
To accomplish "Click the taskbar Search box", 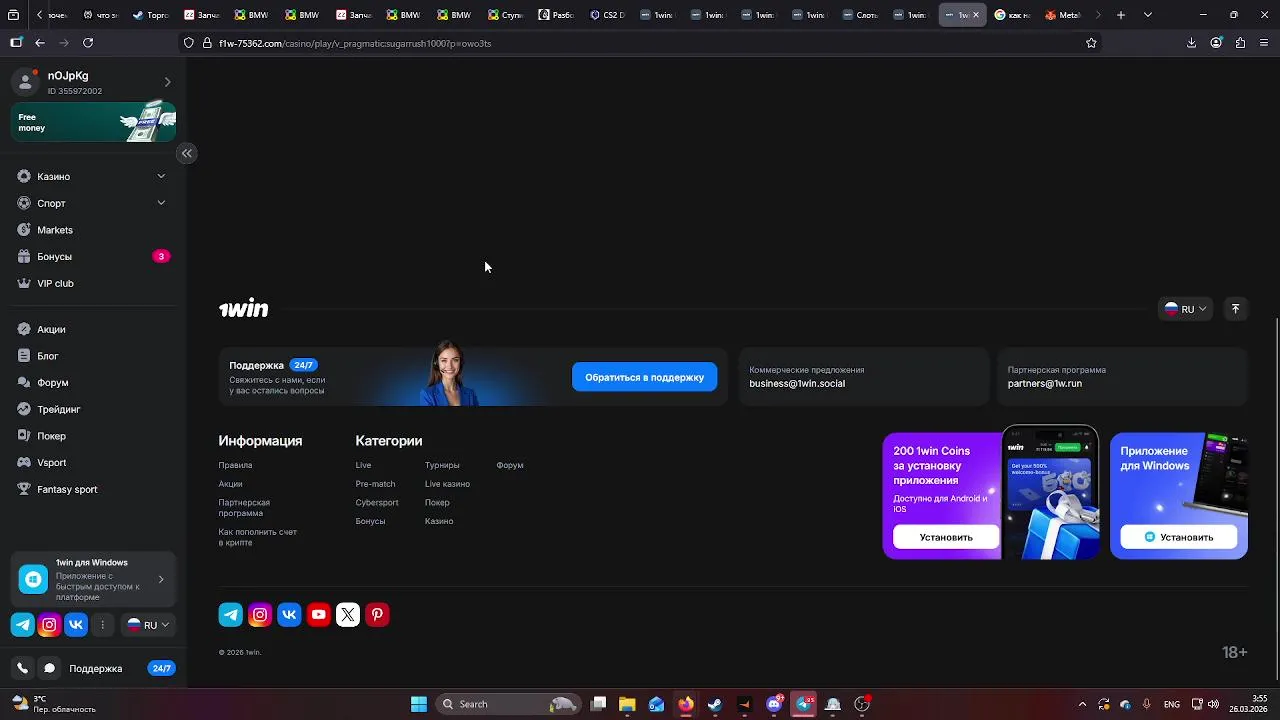I will click(508, 704).
